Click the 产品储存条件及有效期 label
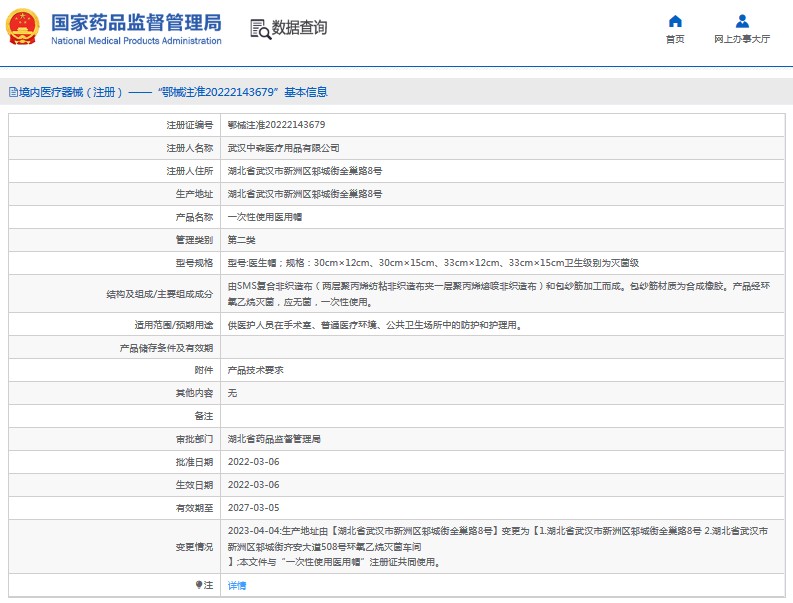 point(166,348)
